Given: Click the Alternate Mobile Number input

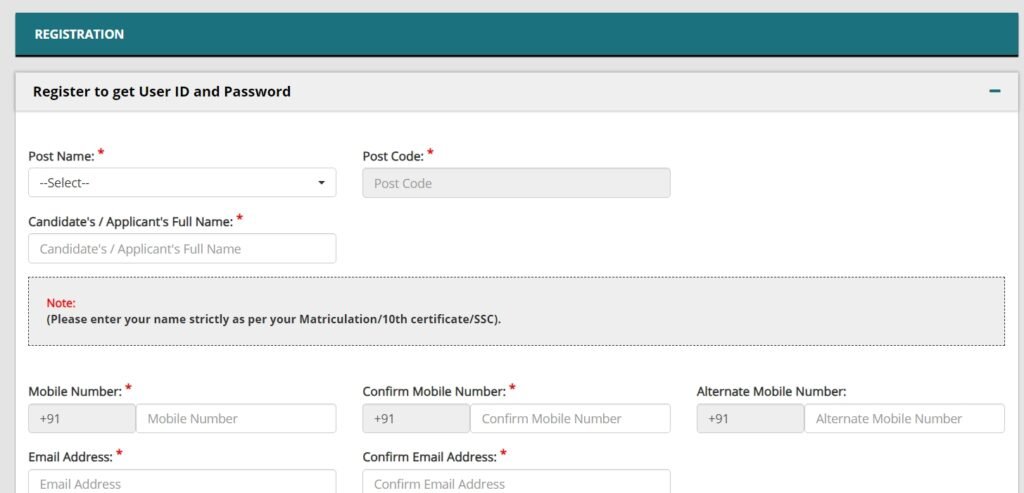Looking at the screenshot, I should 904,419.
